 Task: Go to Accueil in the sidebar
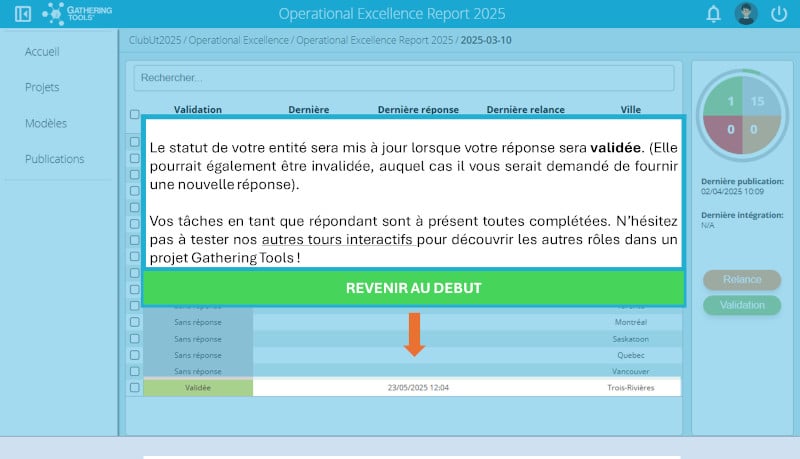[42, 51]
